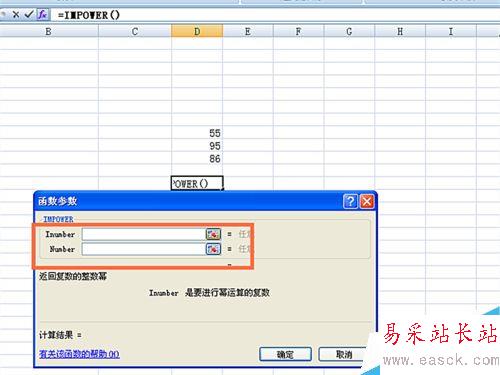Confirm formula with the checkmark icon
Viewport: 500px width, 375px height.
tap(29, 14)
